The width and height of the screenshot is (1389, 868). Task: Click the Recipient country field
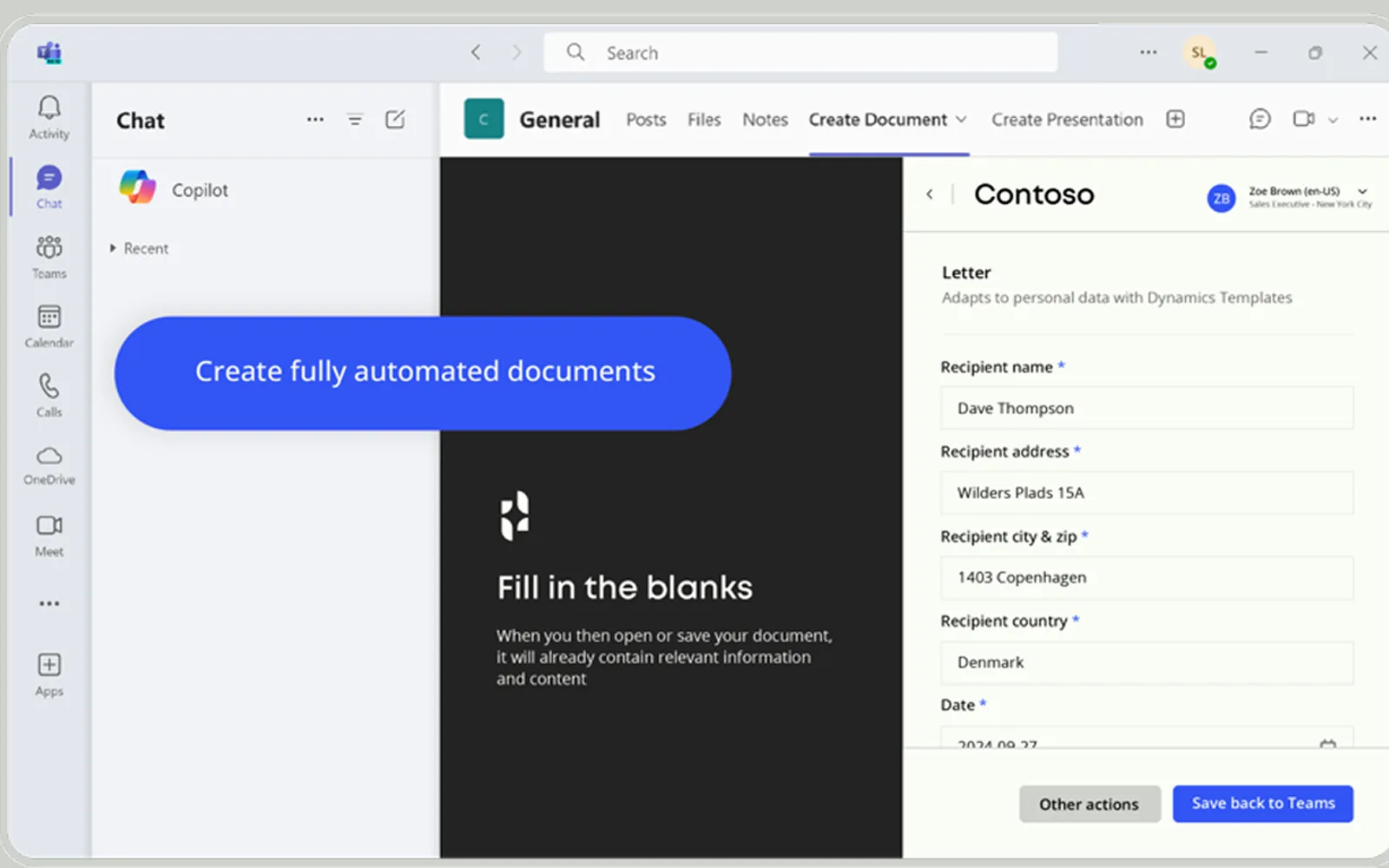(1147, 662)
